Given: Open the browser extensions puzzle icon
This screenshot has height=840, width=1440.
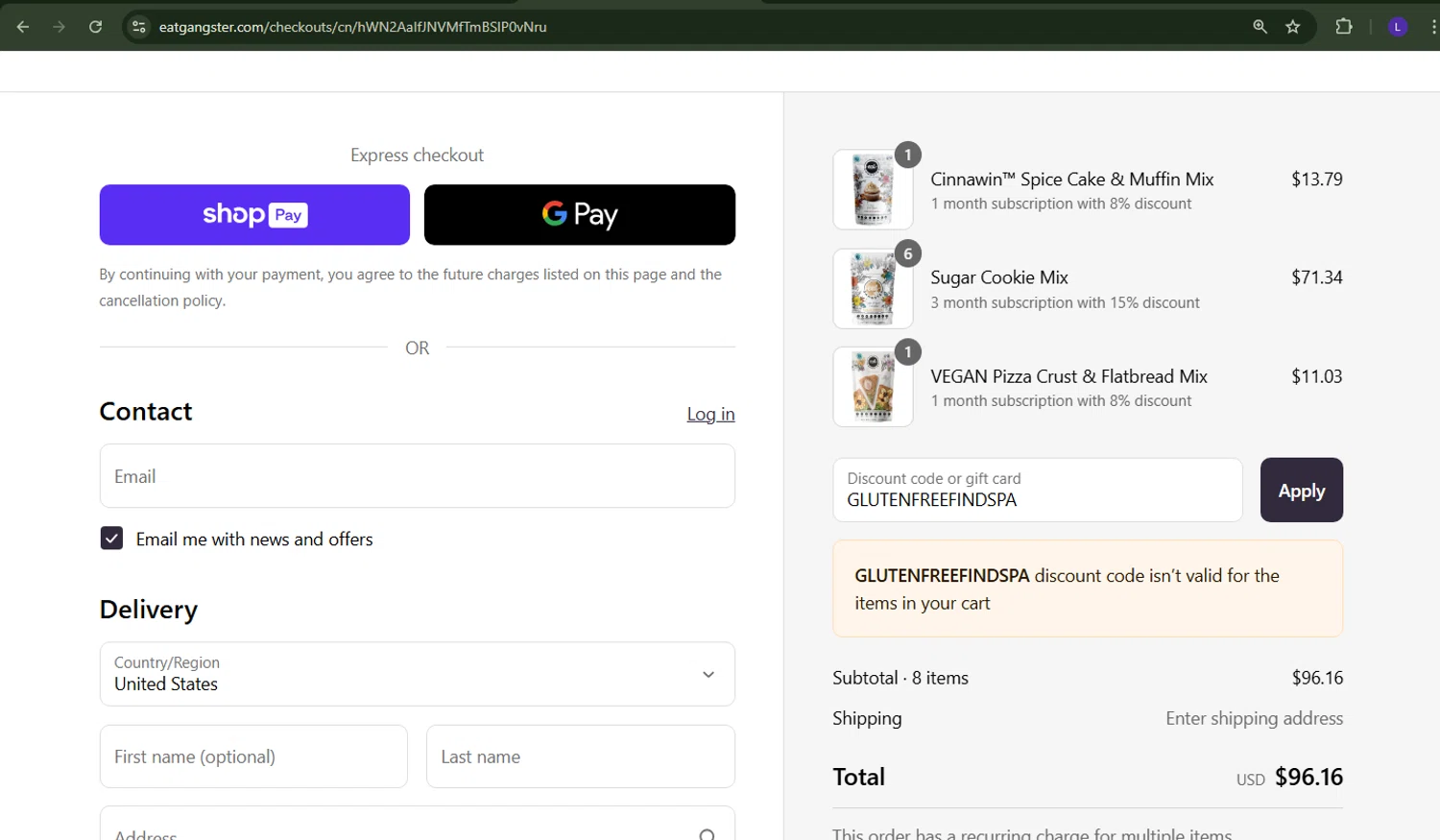Looking at the screenshot, I should [1344, 27].
